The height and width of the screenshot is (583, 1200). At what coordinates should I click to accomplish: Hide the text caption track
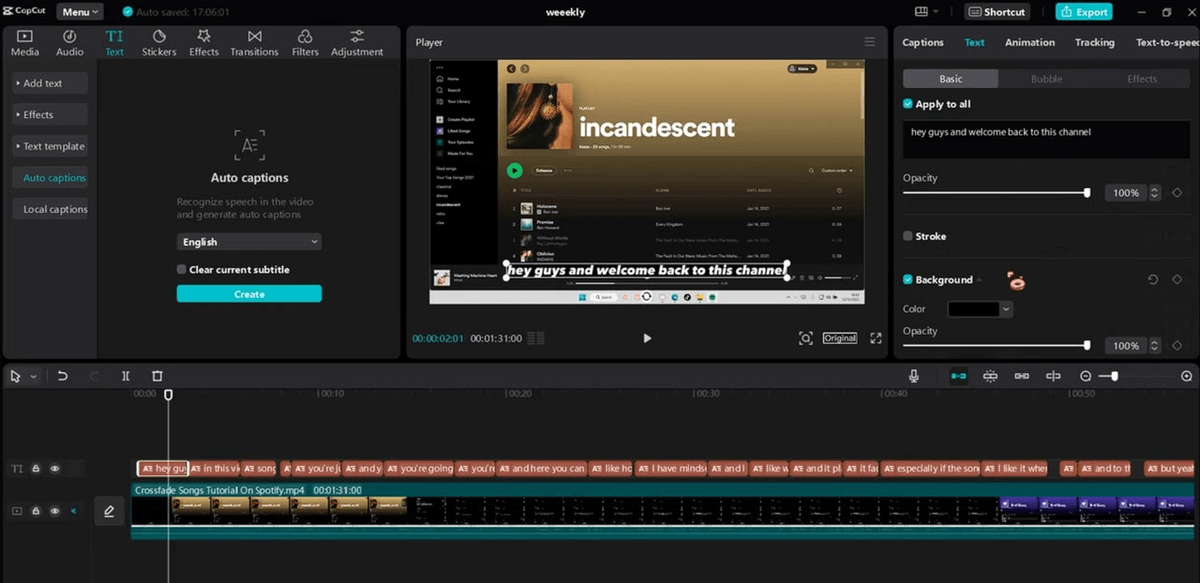pyautogui.click(x=55, y=468)
